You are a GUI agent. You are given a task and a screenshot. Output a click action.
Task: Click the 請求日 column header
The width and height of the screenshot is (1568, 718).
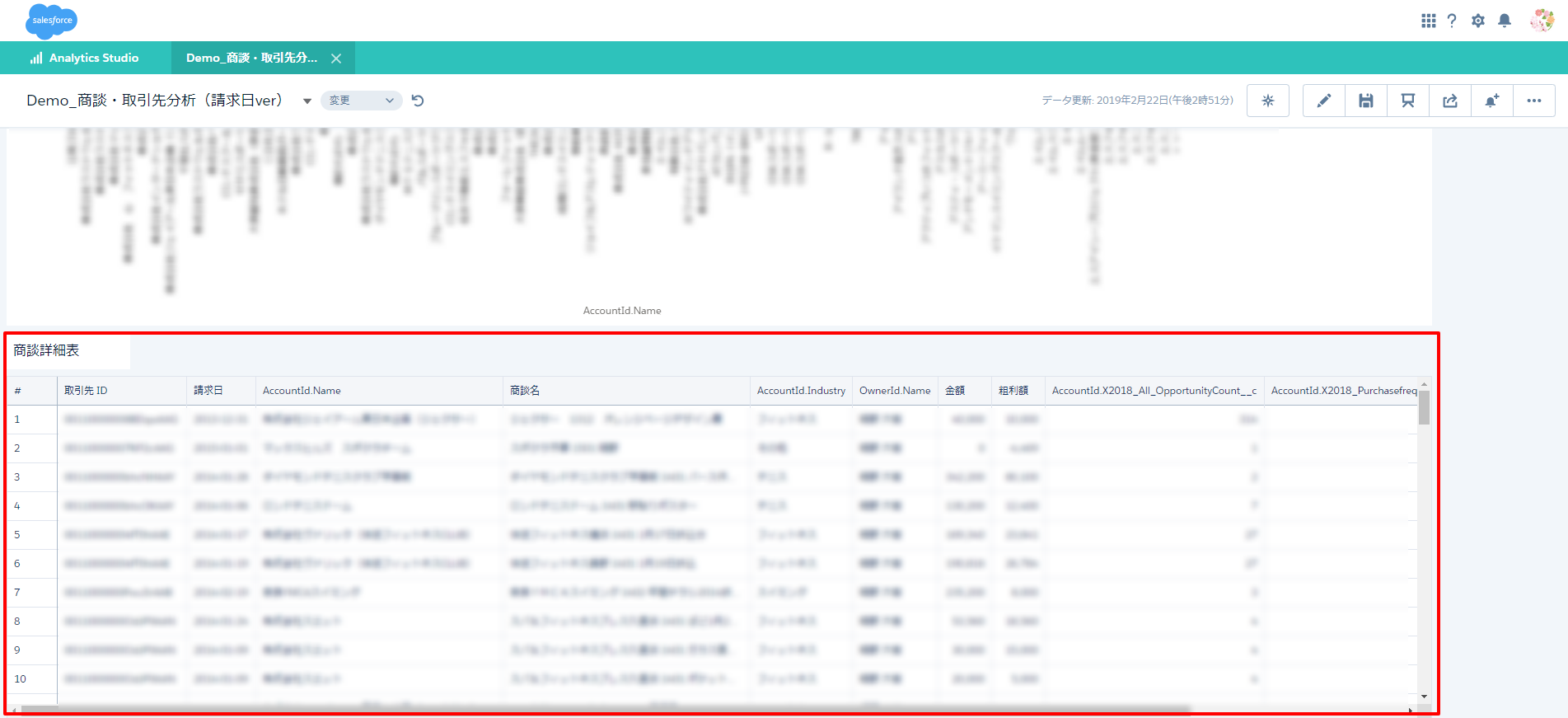(208, 391)
